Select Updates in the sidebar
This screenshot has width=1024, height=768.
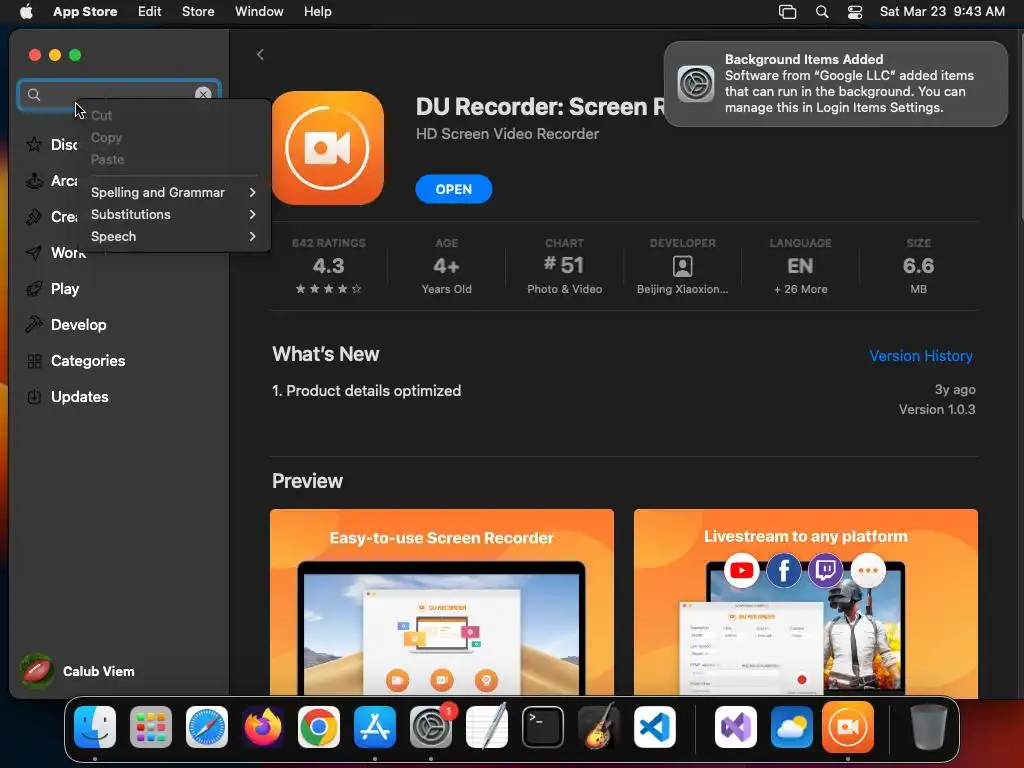coord(80,396)
